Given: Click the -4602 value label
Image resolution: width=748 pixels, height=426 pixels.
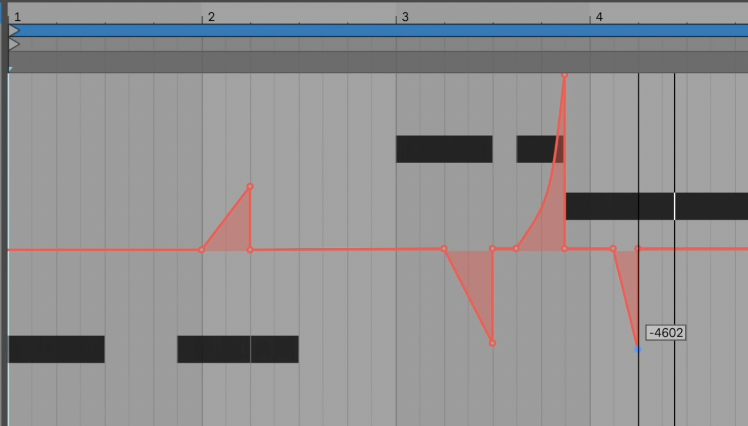Looking at the screenshot, I should [x=666, y=332].
